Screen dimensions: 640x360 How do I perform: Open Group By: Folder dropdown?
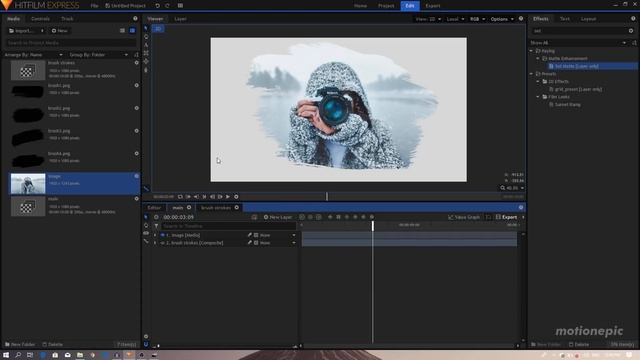[98, 55]
